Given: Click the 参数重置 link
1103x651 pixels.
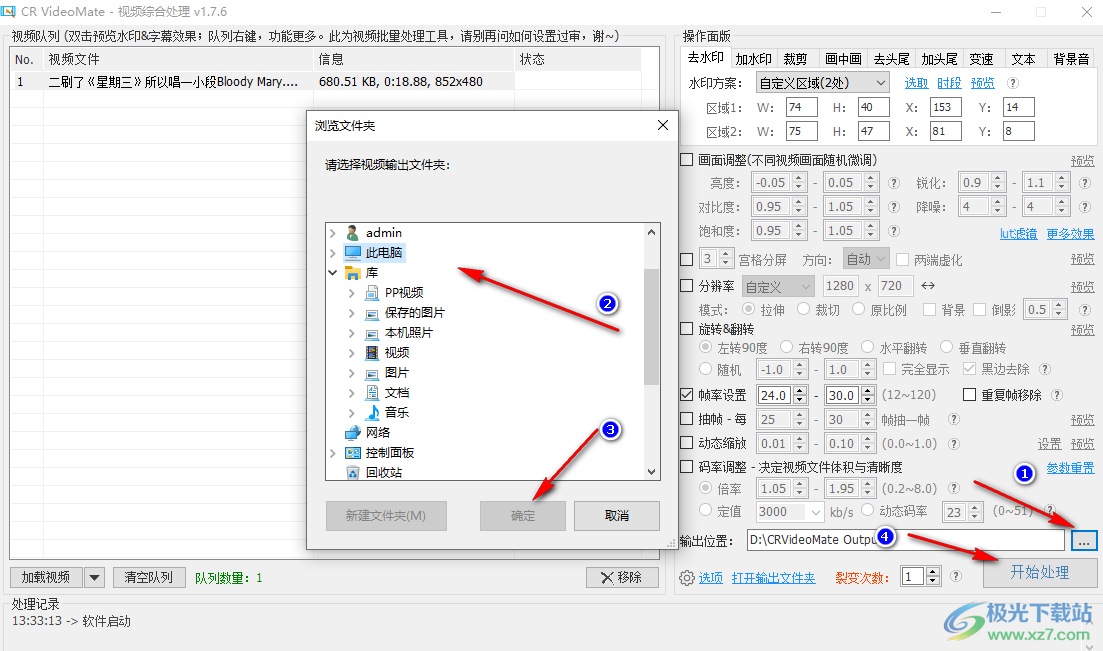Looking at the screenshot, I should coord(1071,468).
